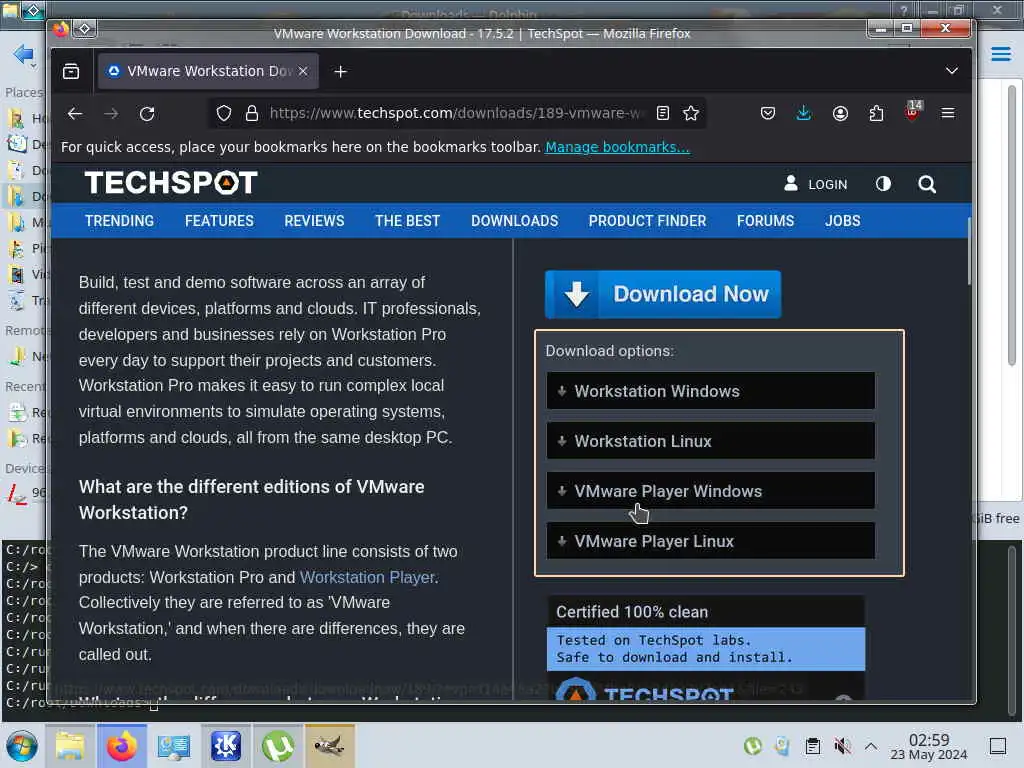Reload the TechSpot page
The width and height of the screenshot is (1024, 768).
tap(147, 114)
